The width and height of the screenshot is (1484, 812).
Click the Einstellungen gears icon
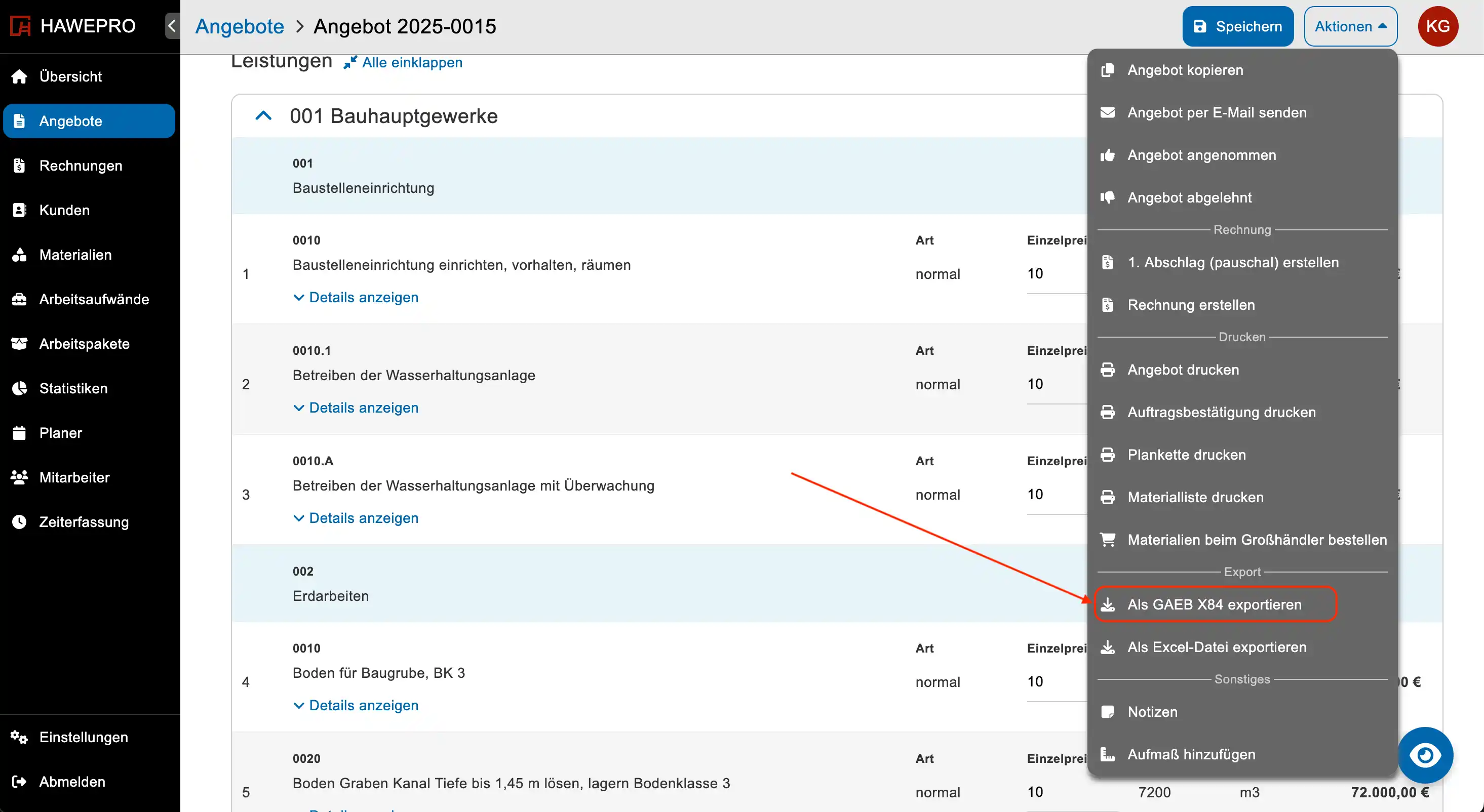(x=20, y=737)
